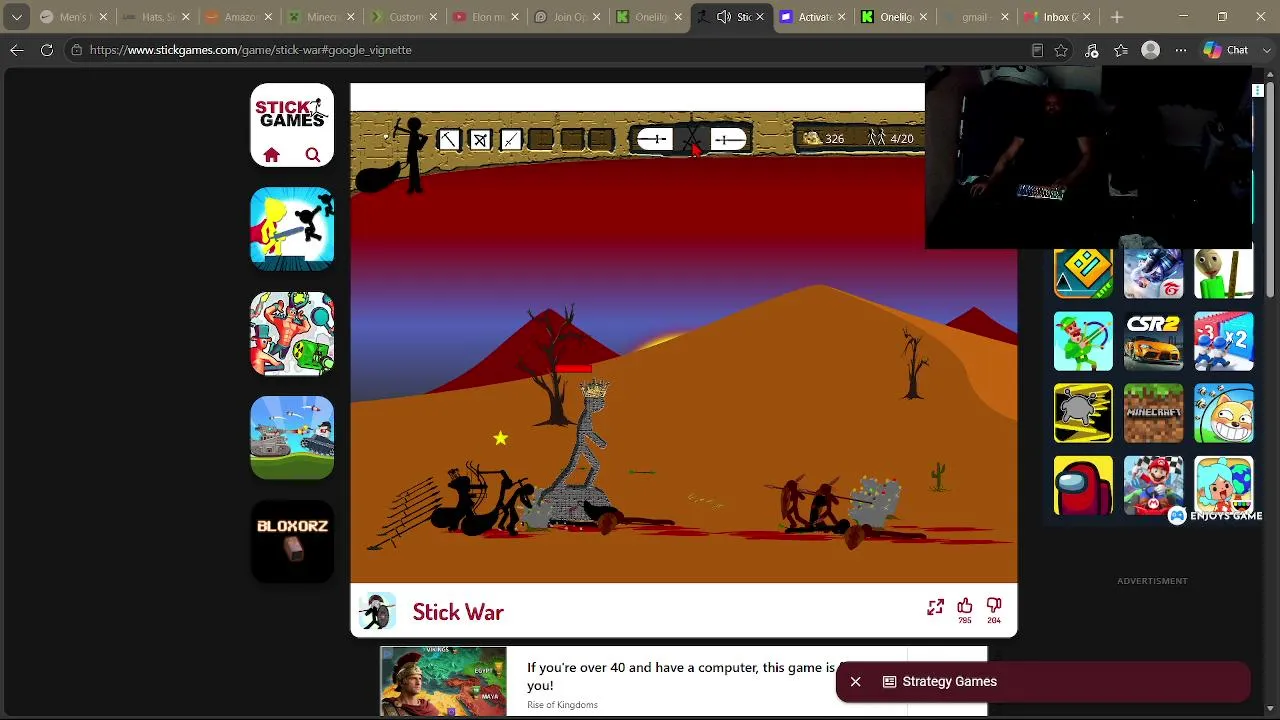Select the archer bow unit button

point(480,140)
